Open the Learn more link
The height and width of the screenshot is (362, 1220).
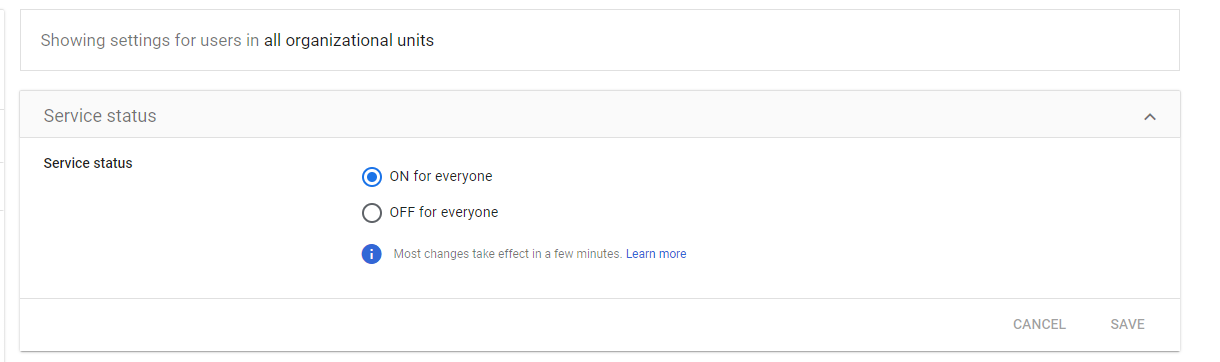[x=656, y=254]
